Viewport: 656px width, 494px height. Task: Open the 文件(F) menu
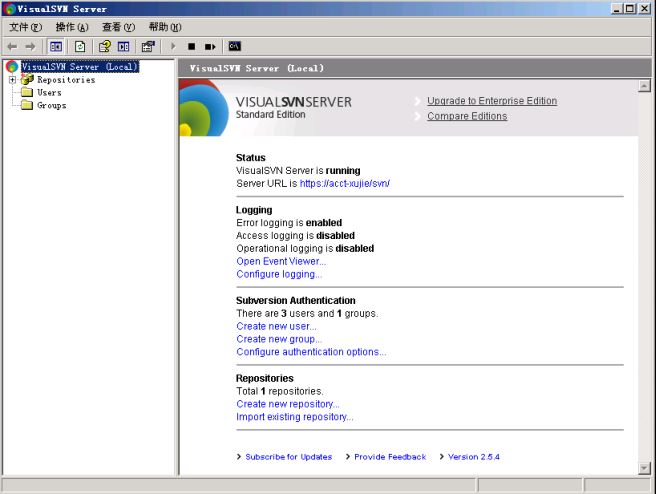click(26, 27)
